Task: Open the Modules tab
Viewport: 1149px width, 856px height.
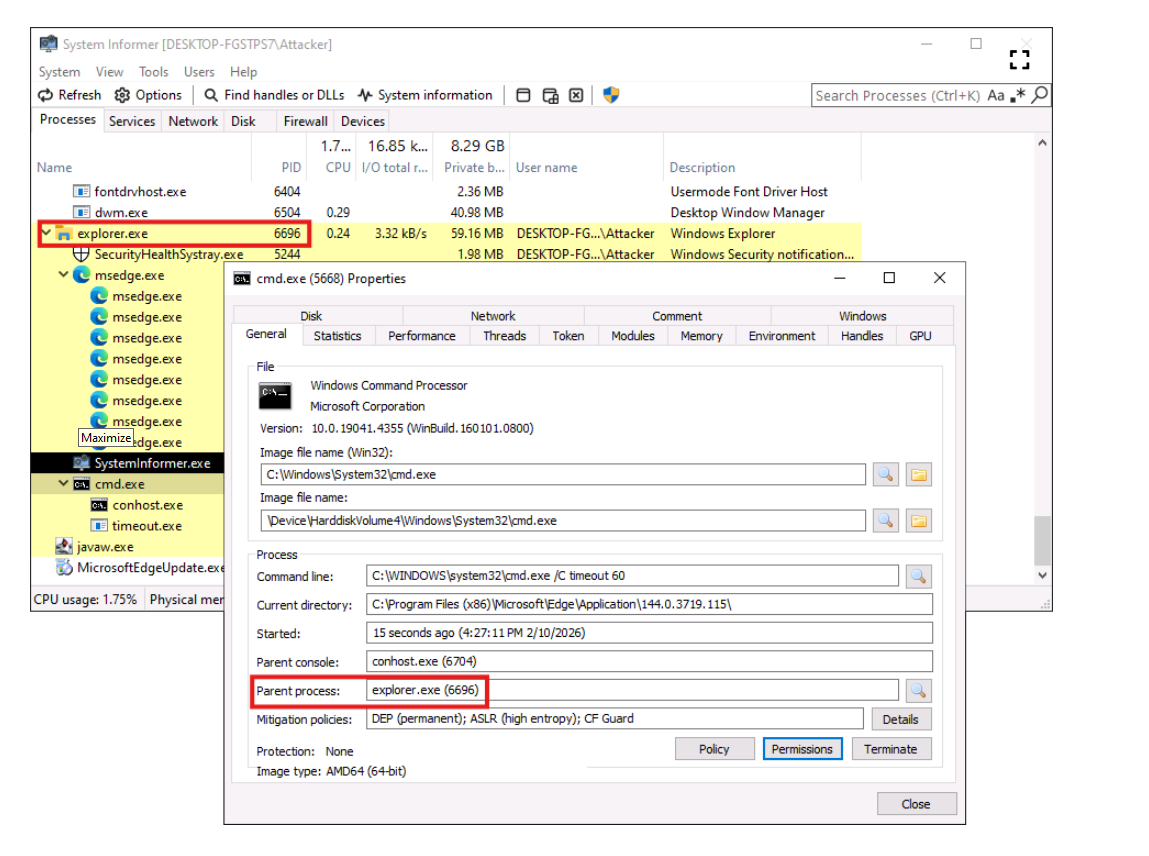Action: click(x=632, y=336)
